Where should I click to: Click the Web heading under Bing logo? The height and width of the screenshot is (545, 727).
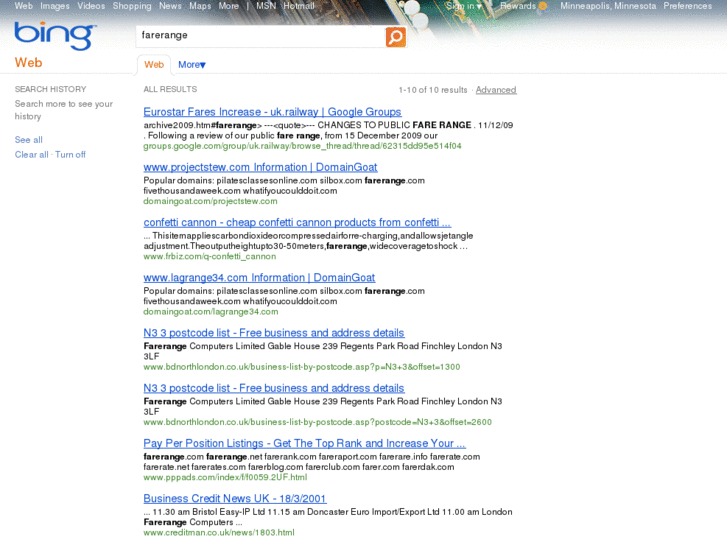pos(28,63)
